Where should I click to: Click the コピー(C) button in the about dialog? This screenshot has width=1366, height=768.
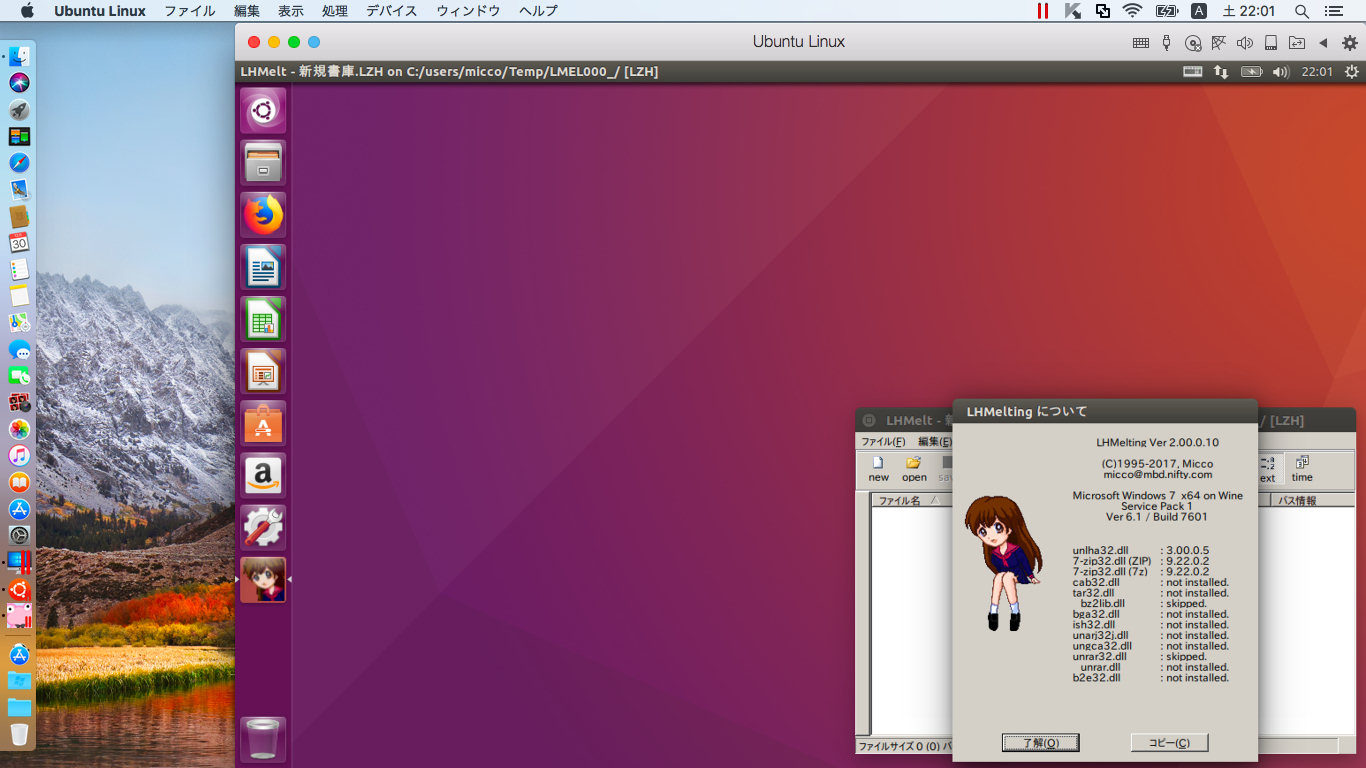coord(1169,742)
